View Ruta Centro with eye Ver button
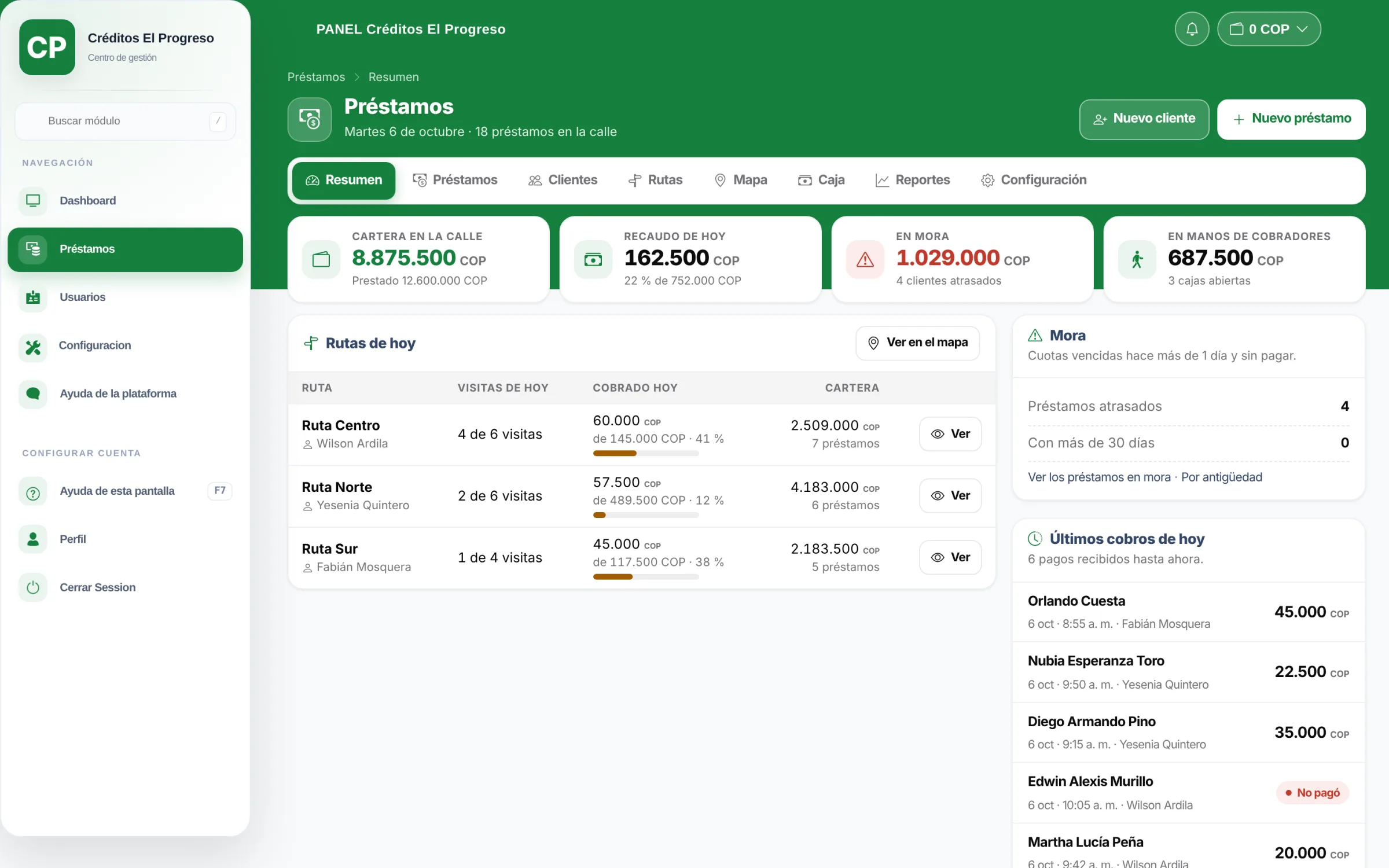The image size is (1389, 868). coord(950,434)
